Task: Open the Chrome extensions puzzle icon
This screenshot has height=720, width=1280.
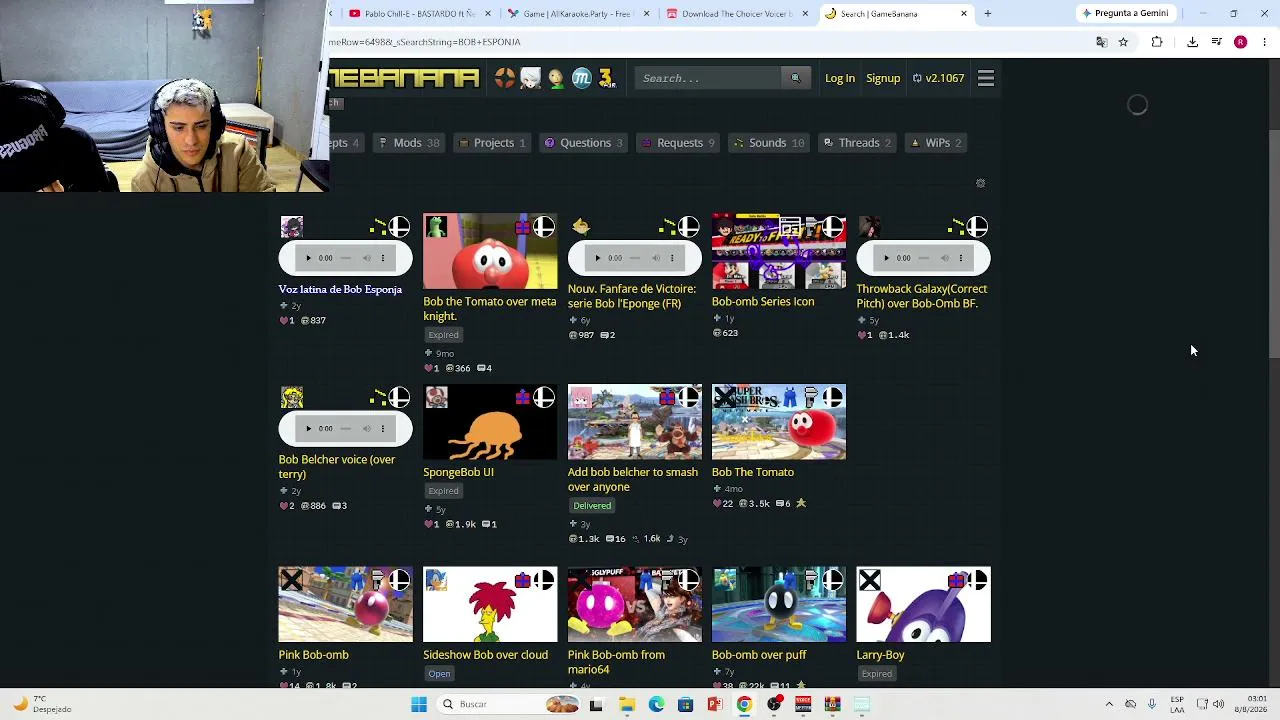Action: pyautogui.click(x=1157, y=42)
